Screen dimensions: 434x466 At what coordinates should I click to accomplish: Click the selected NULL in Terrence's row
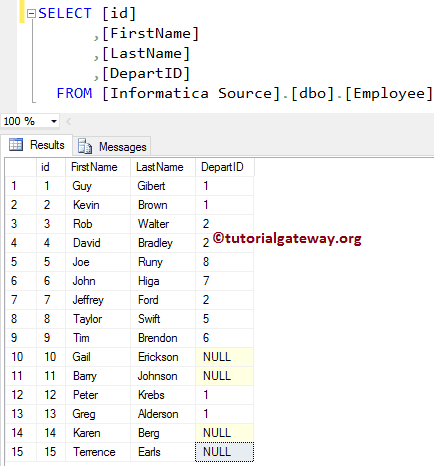[225, 452]
